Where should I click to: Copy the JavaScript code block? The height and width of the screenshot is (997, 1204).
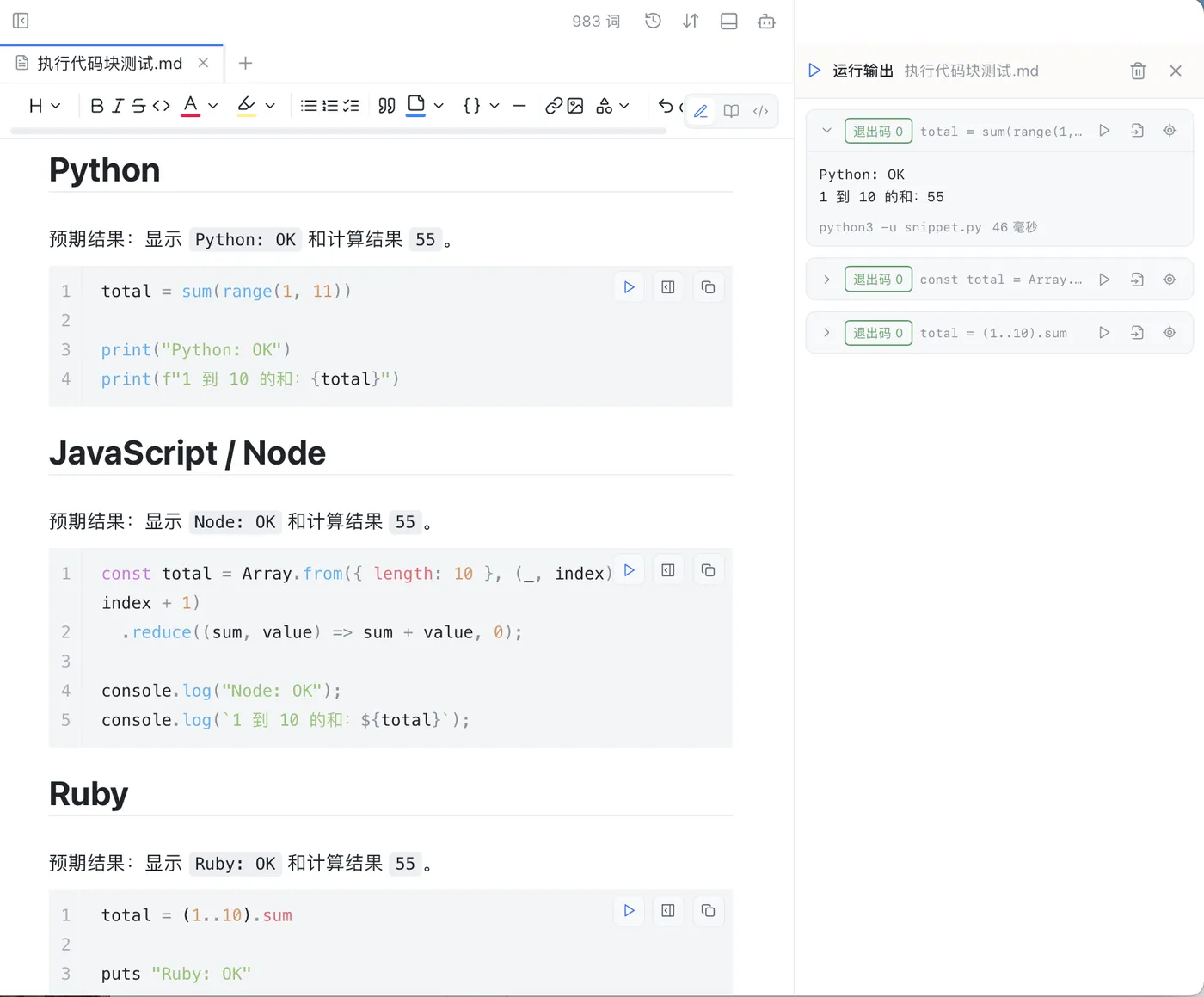point(708,570)
